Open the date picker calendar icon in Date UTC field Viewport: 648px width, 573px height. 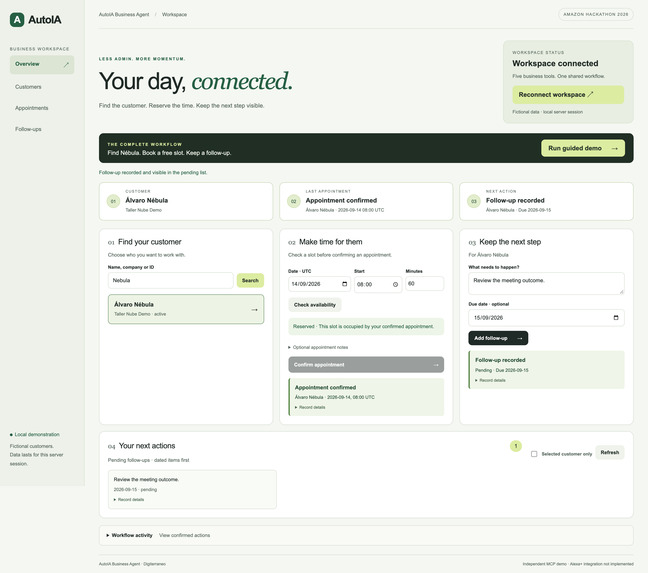(x=345, y=284)
